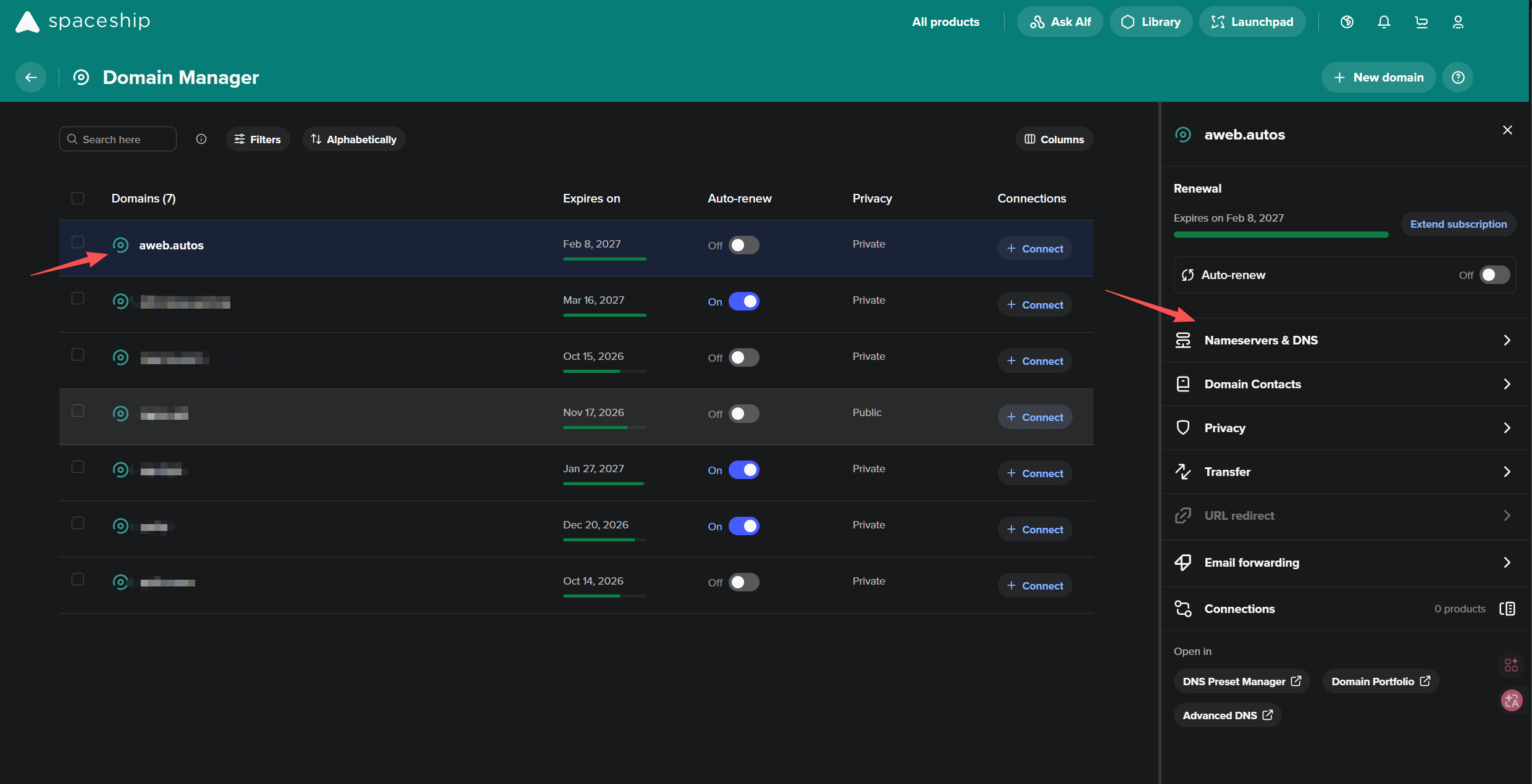The image size is (1532, 784).
Task: Click the renewal progress bar in side panel
Action: click(1281, 235)
